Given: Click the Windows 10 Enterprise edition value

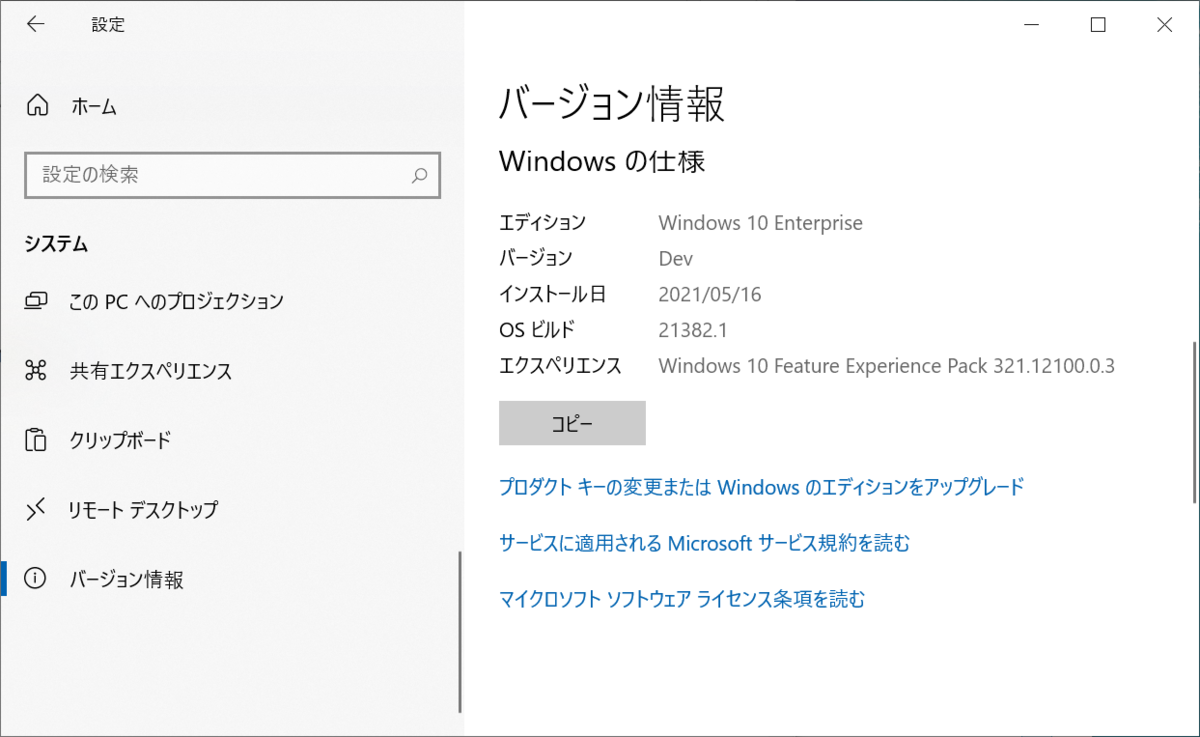Looking at the screenshot, I should point(760,222).
